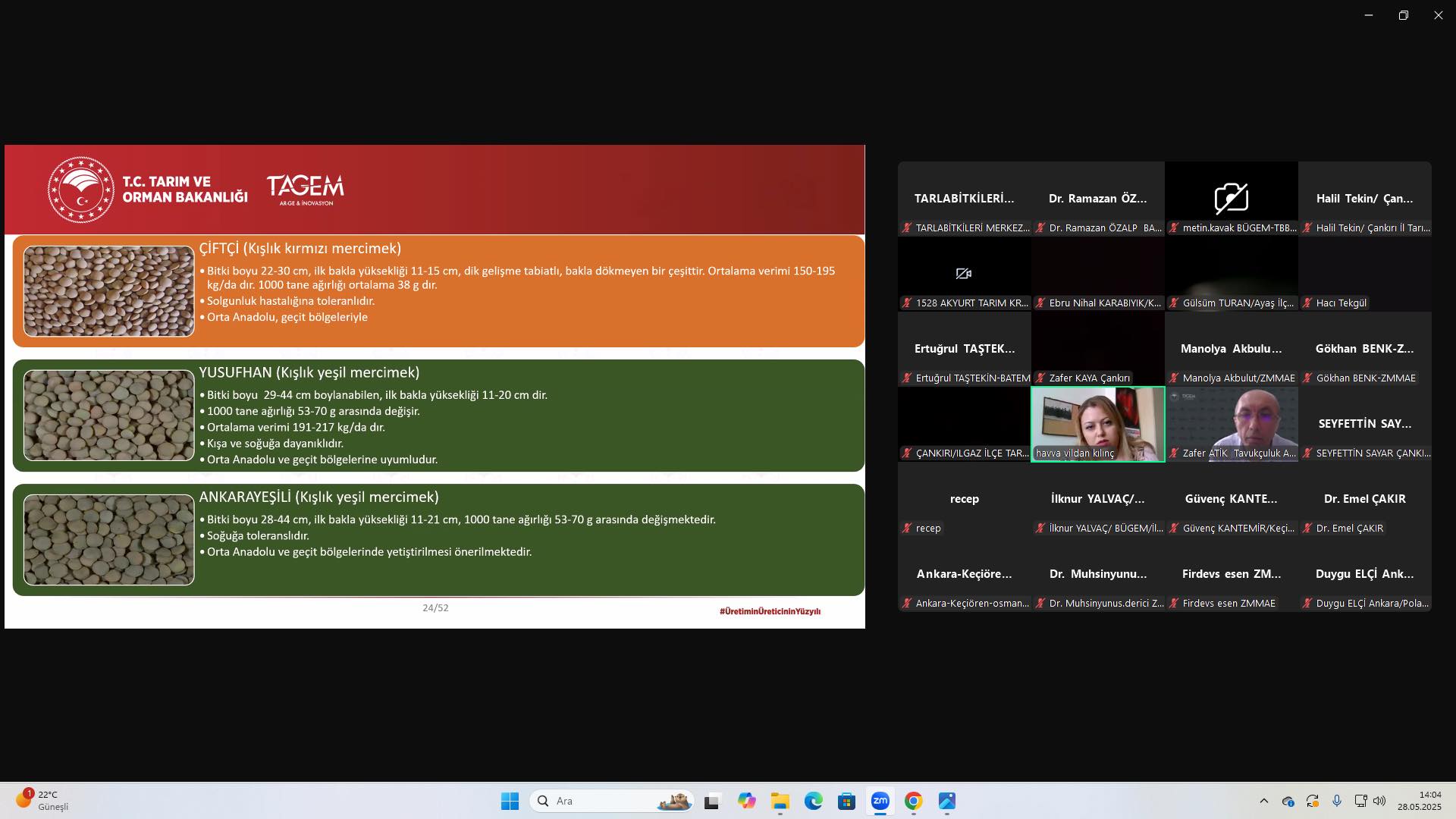Expand the hidden system tray icons chevron

click(1263, 801)
